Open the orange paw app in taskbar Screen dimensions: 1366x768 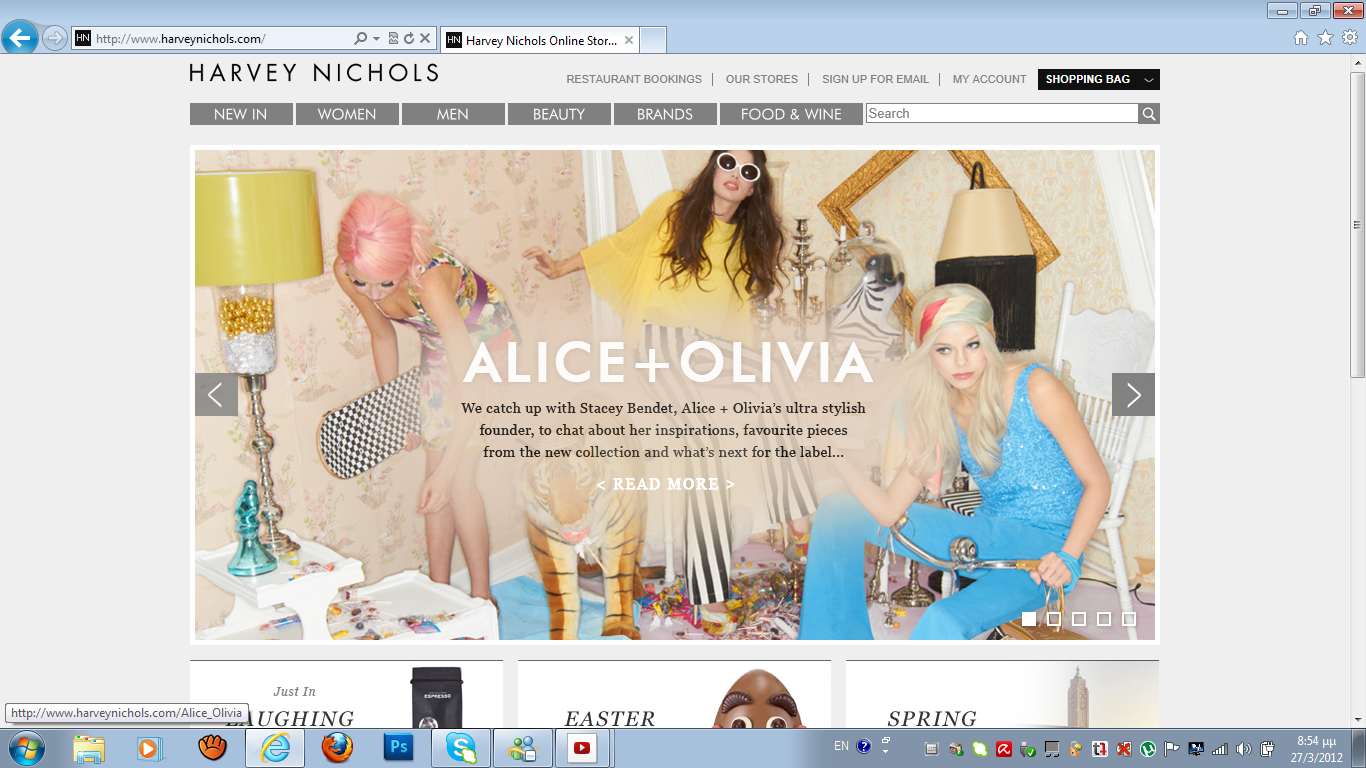pyautogui.click(x=212, y=748)
